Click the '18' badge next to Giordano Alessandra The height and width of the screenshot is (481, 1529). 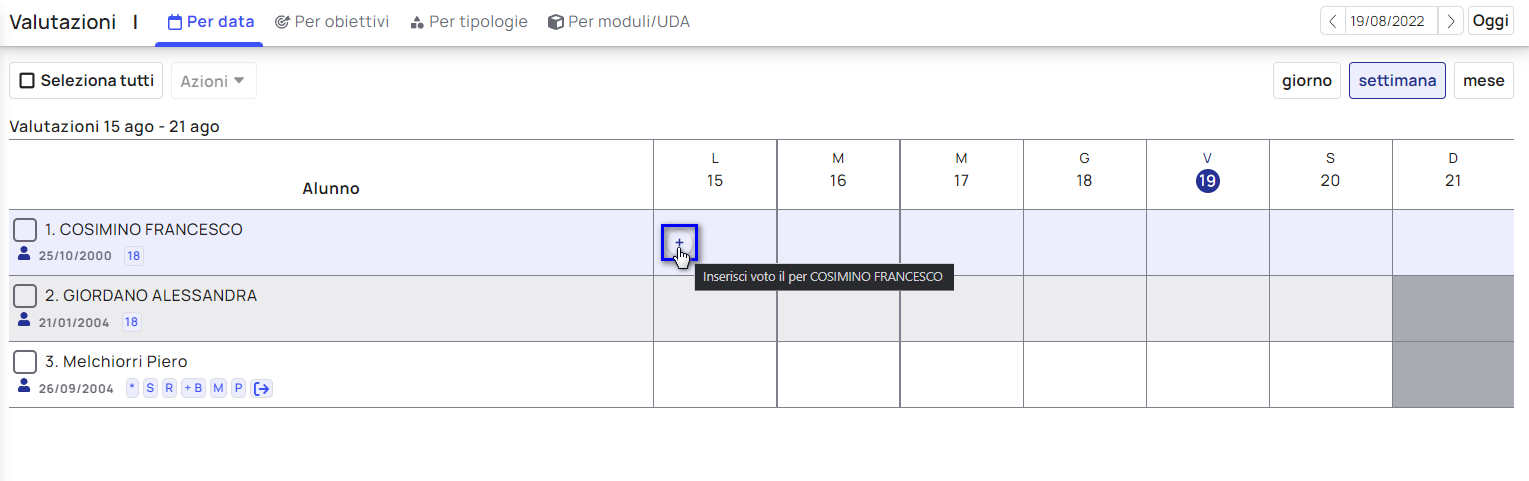(131, 322)
